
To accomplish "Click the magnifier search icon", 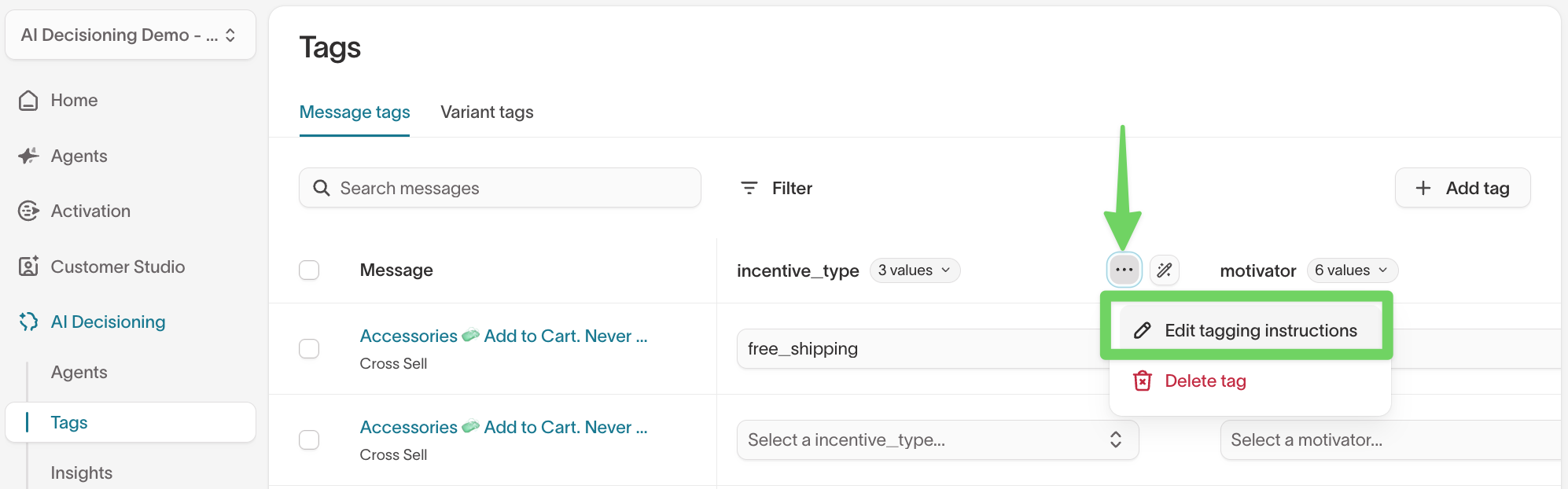I will [x=321, y=188].
